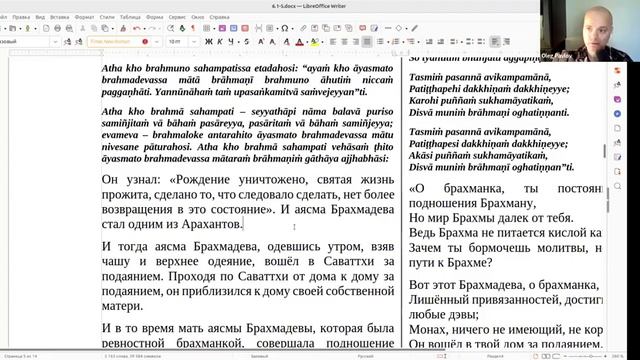Toggle Italic (К) formatting
Image resolution: width=640 pixels, height=360 pixels.
(x=220, y=42)
